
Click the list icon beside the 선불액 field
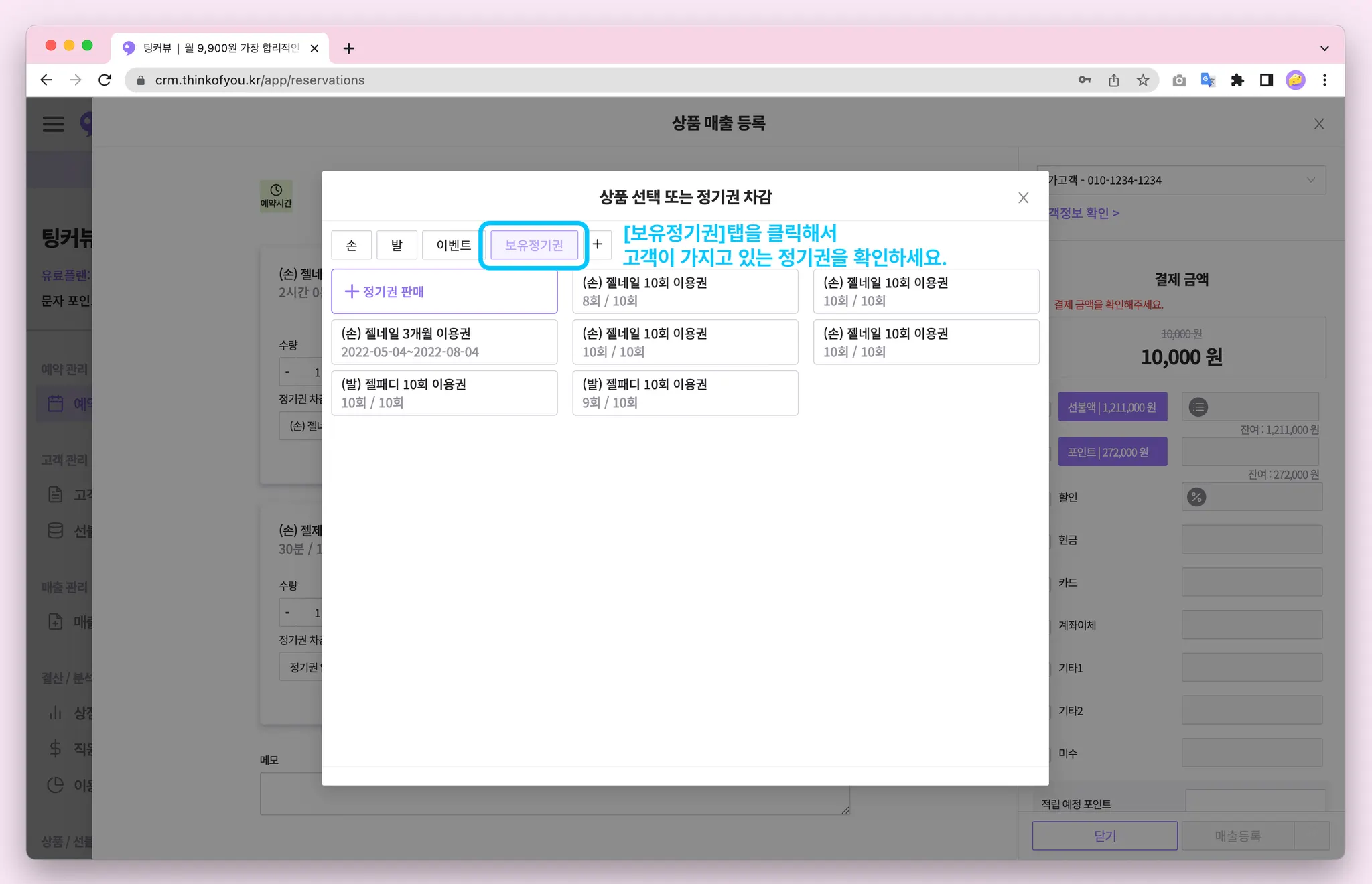1198,407
